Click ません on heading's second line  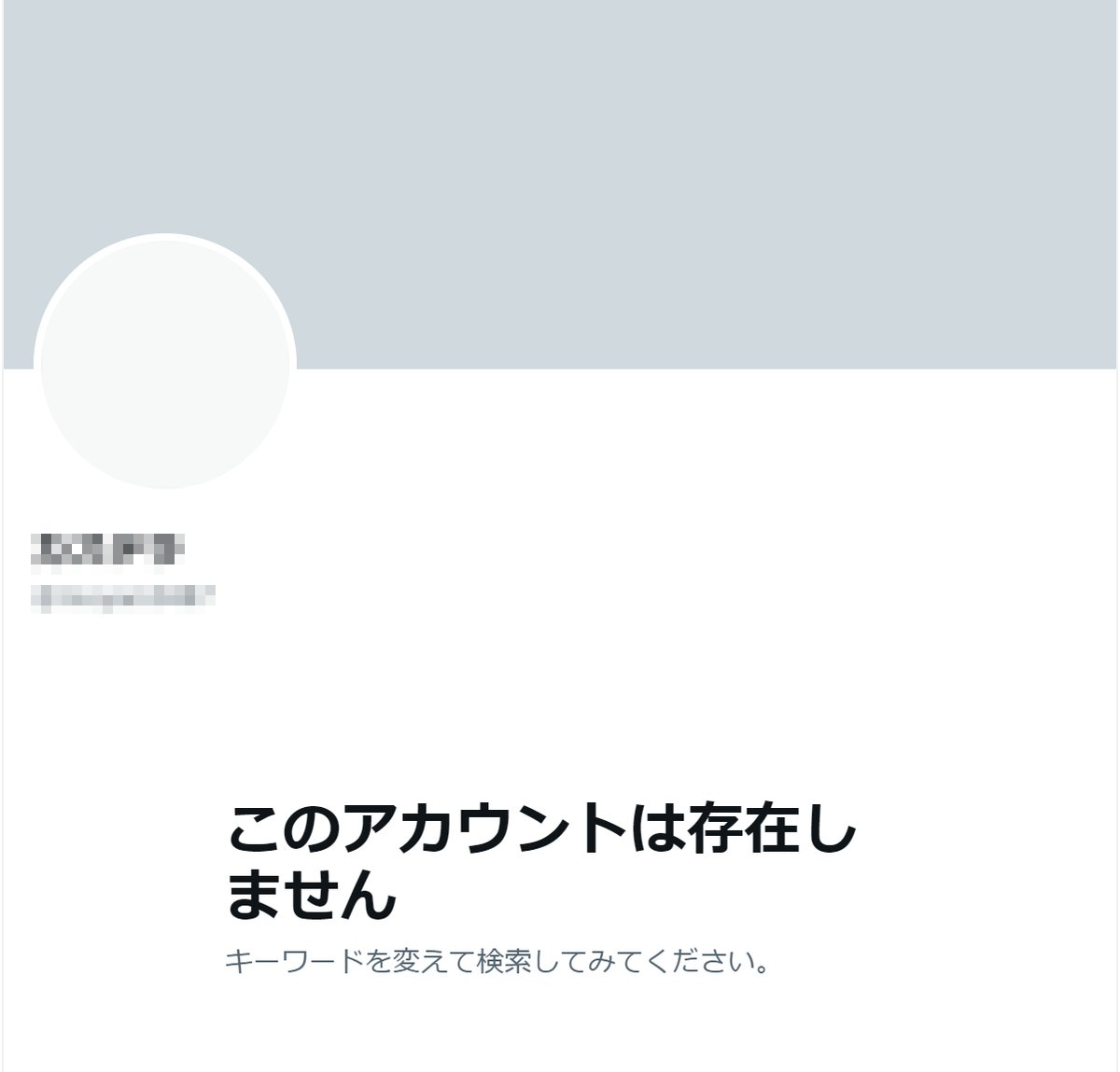tap(312, 894)
